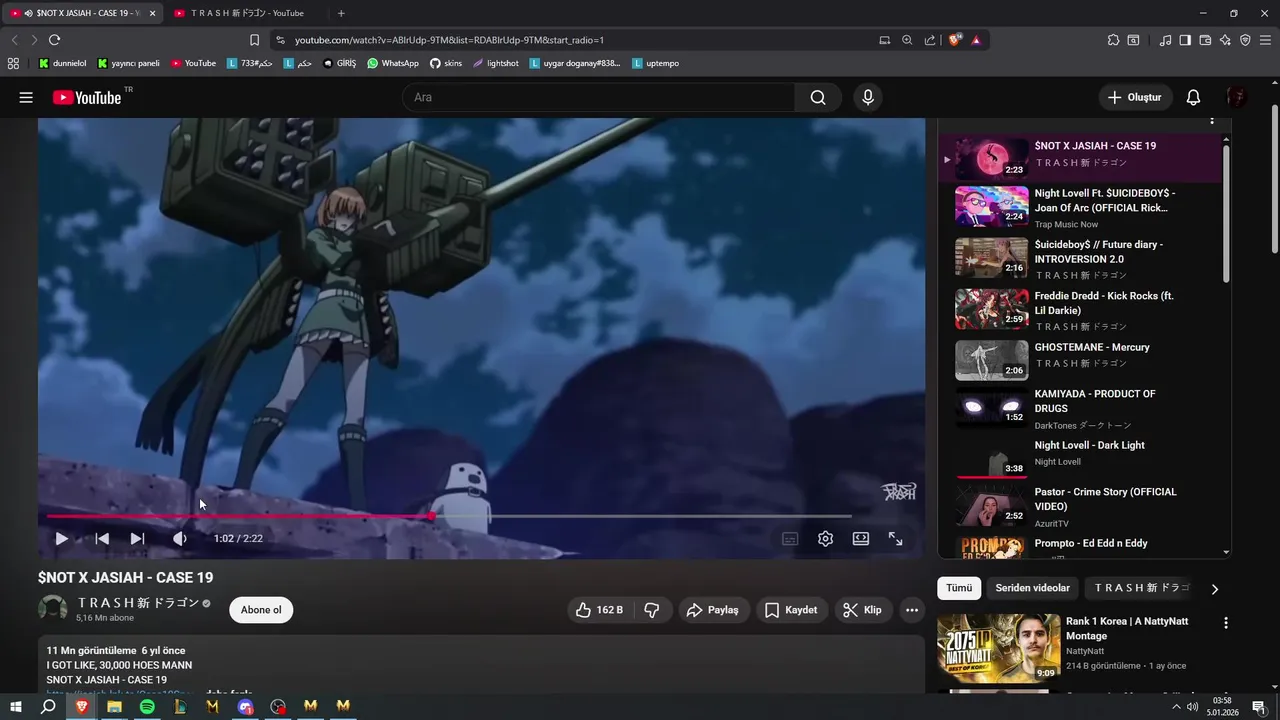Open options for Rank 1 Korea video
The height and width of the screenshot is (720, 1280).
pyautogui.click(x=1226, y=623)
